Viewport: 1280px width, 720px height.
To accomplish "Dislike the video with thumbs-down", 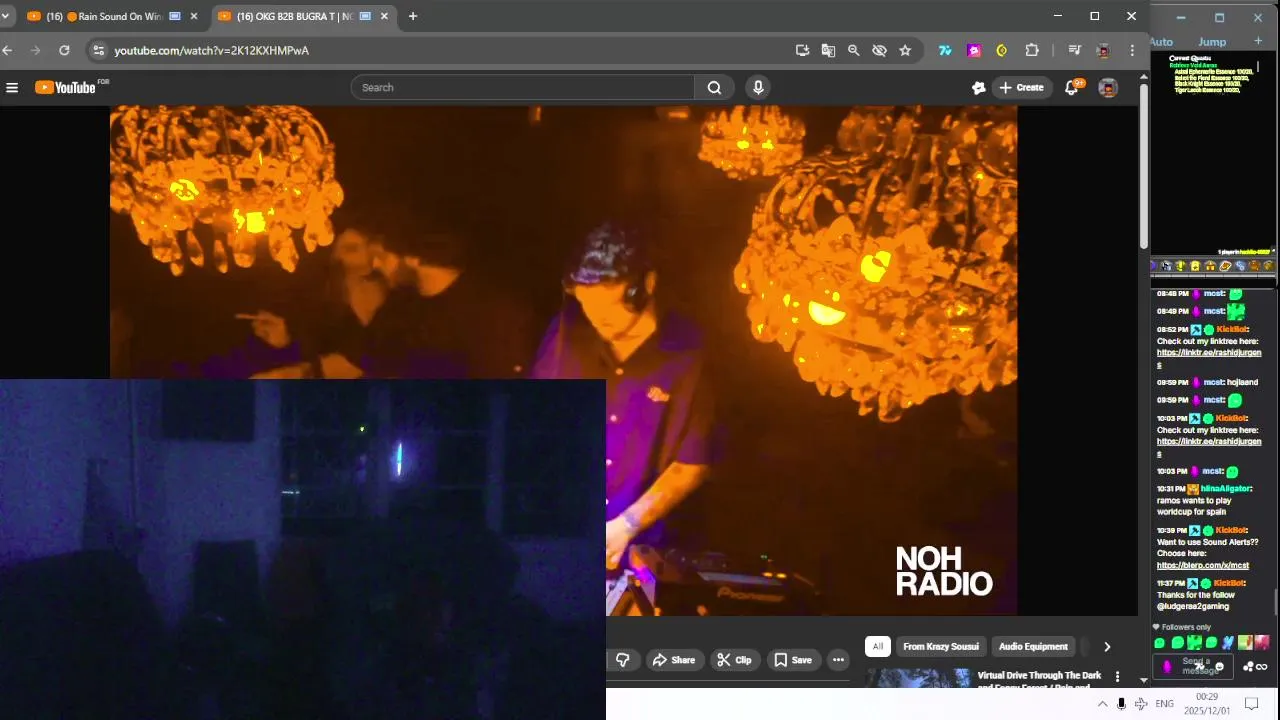I will (622, 660).
